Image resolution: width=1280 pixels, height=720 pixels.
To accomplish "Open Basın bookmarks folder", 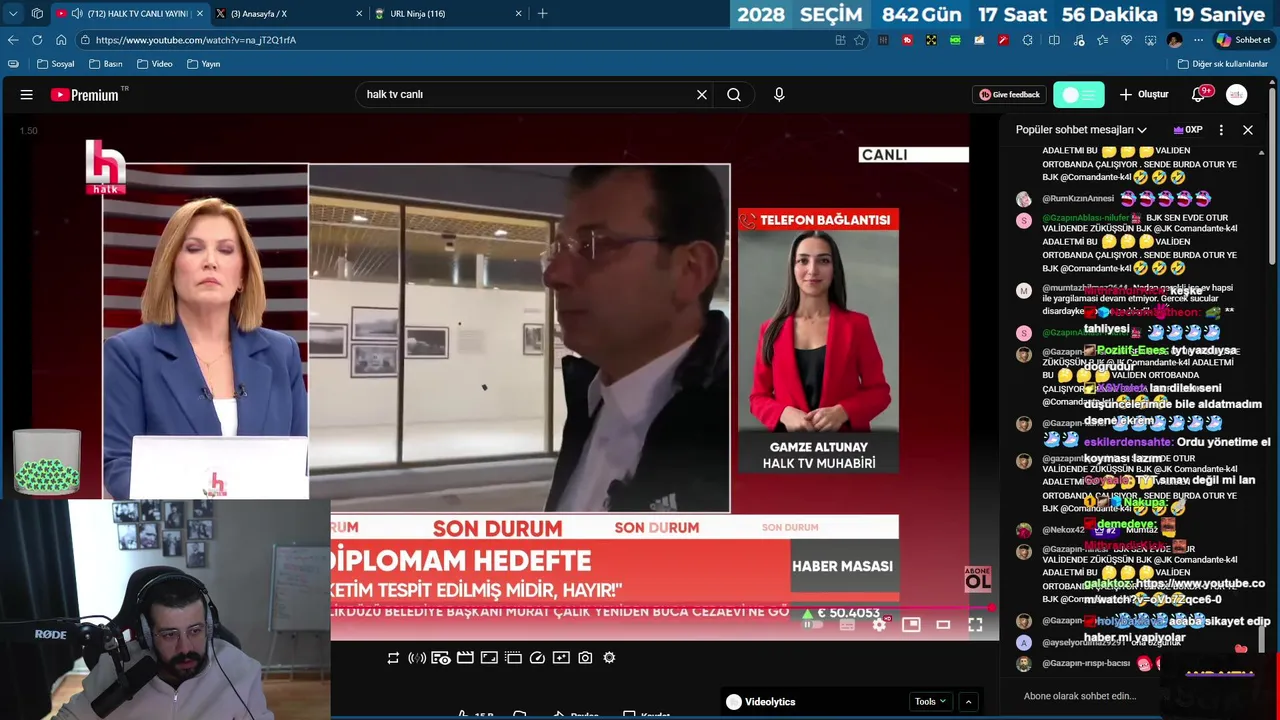I will pos(106,64).
